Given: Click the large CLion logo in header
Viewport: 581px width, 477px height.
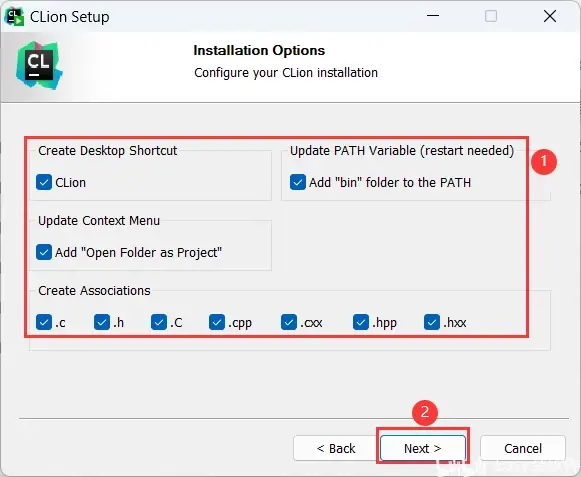Looking at the screenshot, I should [x=39, y=65].
